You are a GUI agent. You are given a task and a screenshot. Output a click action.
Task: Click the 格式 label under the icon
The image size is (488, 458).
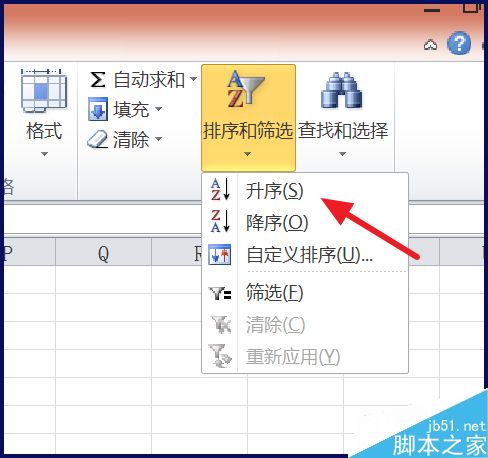pos(44,130)
